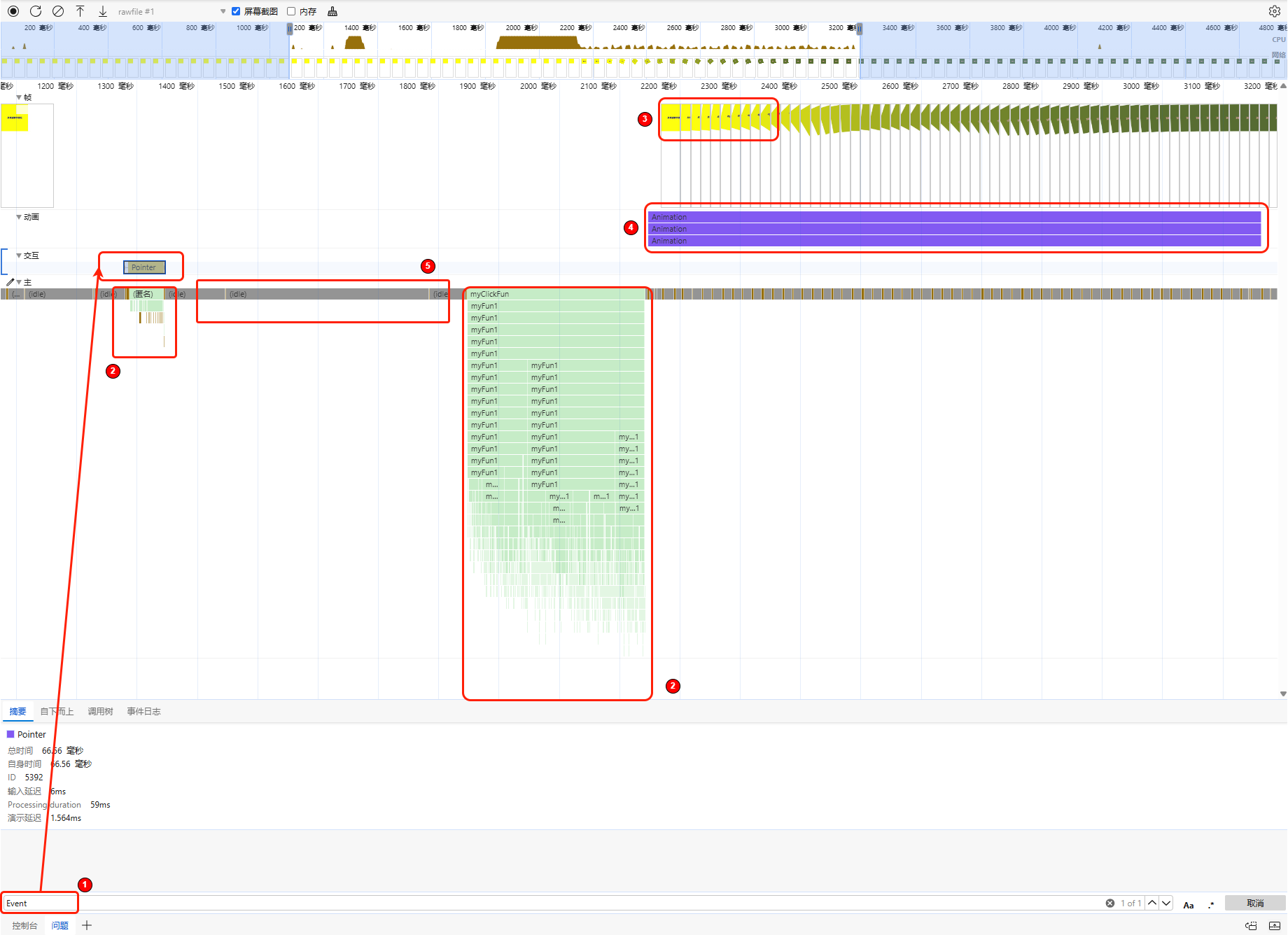The image size is (1288, 935).
Task: Select the second Animation bar
Action: 954,229
